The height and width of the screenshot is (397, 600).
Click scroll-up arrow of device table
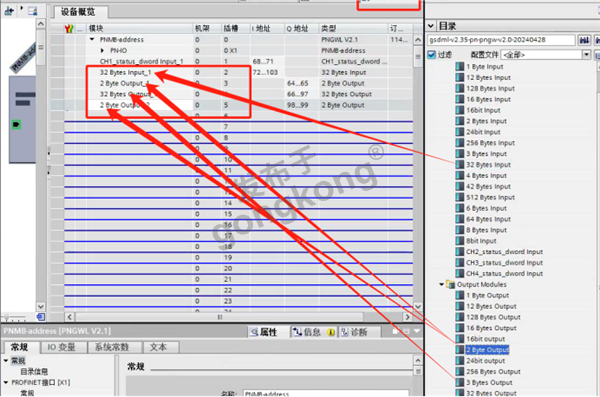click(x=418, y=40)
